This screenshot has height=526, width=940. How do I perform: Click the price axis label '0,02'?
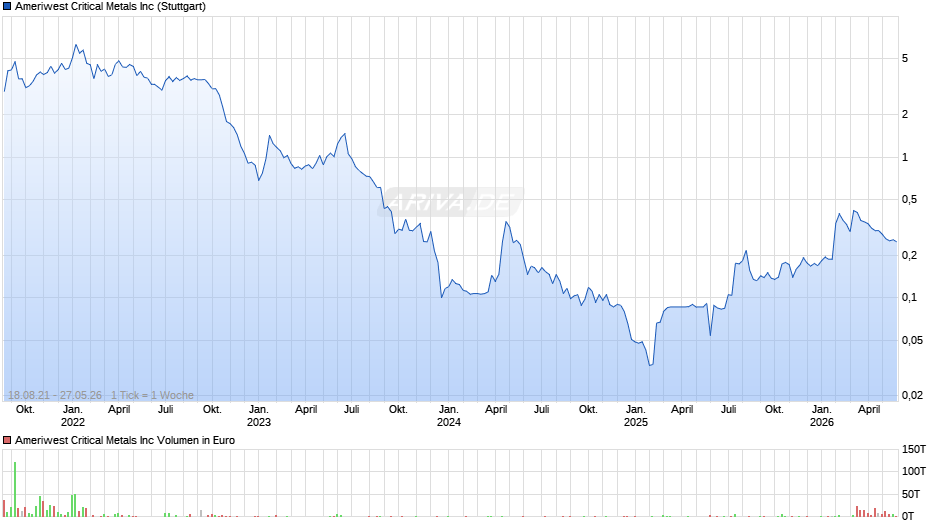(912, 395)
